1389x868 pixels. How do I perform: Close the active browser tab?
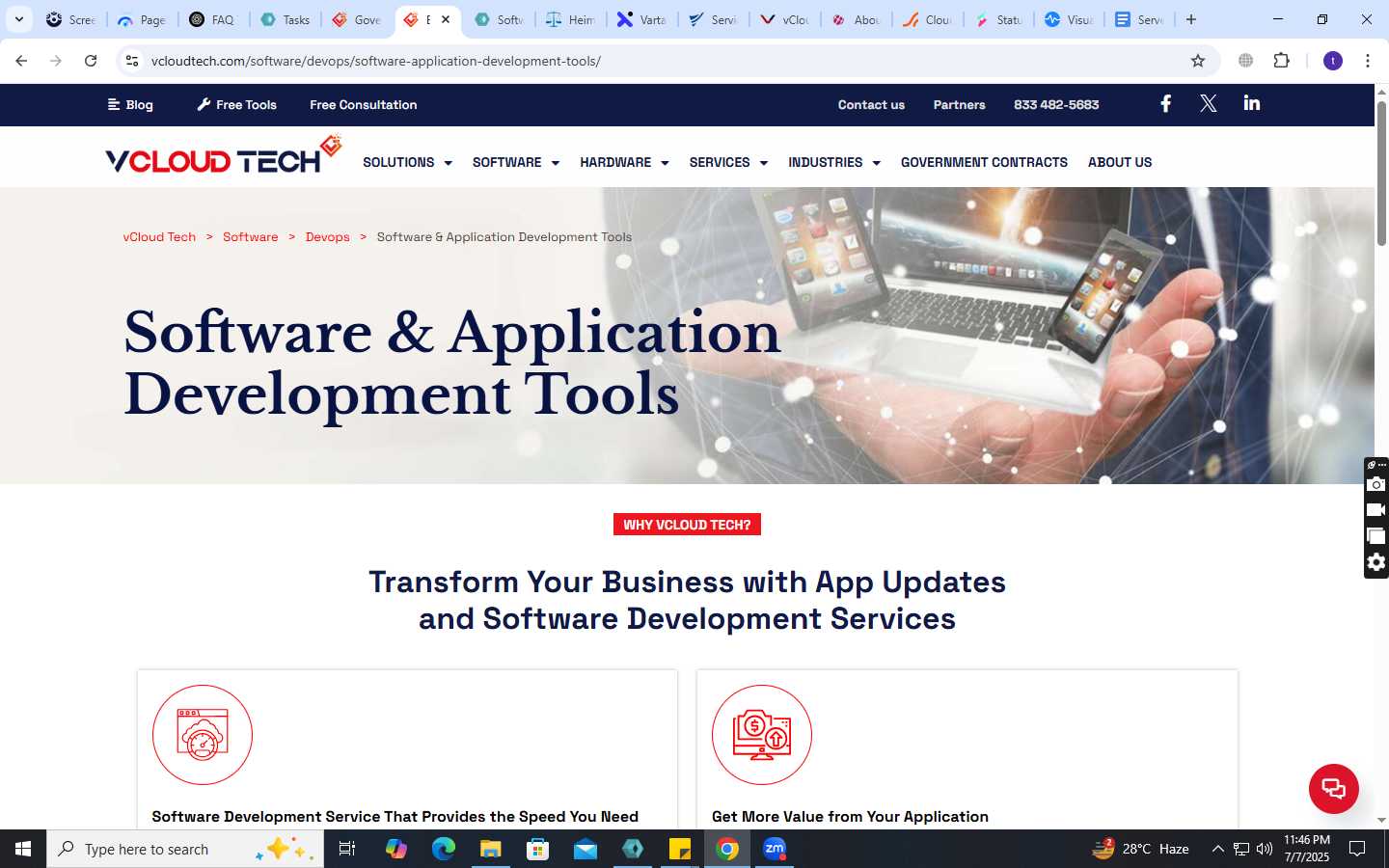[x=446, y=19]
